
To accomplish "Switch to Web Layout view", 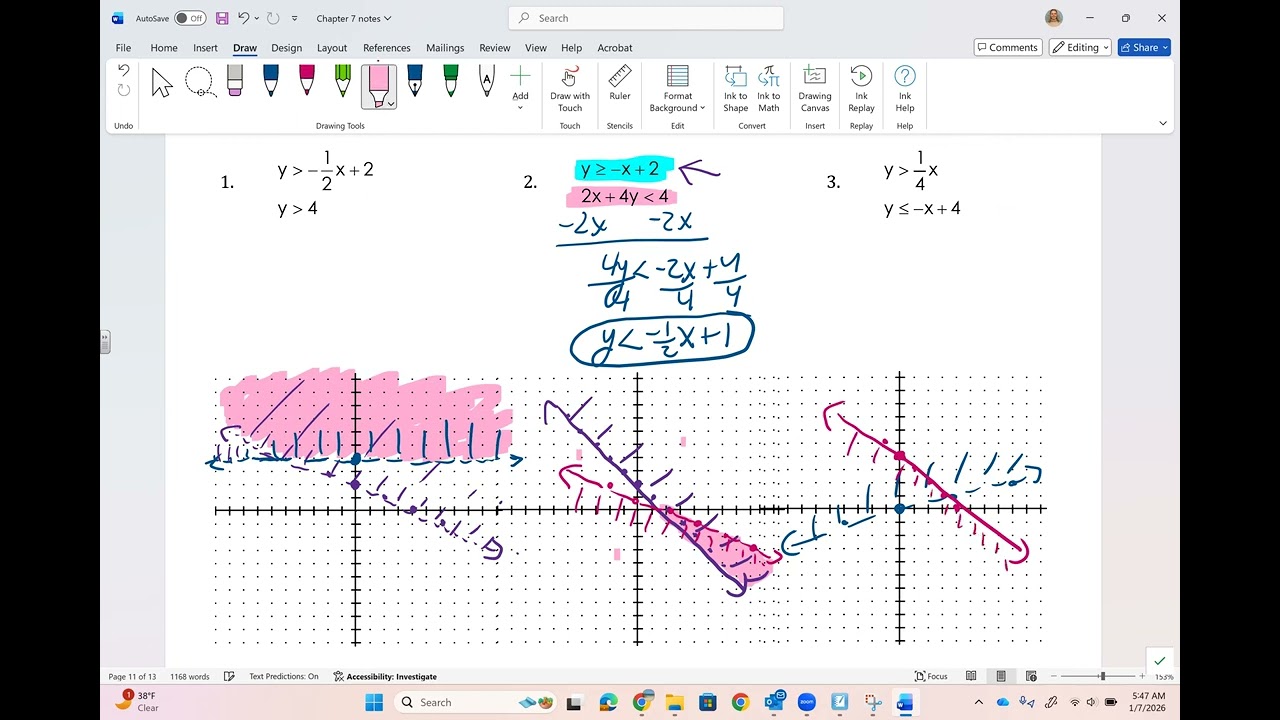I will (1031, 677).
